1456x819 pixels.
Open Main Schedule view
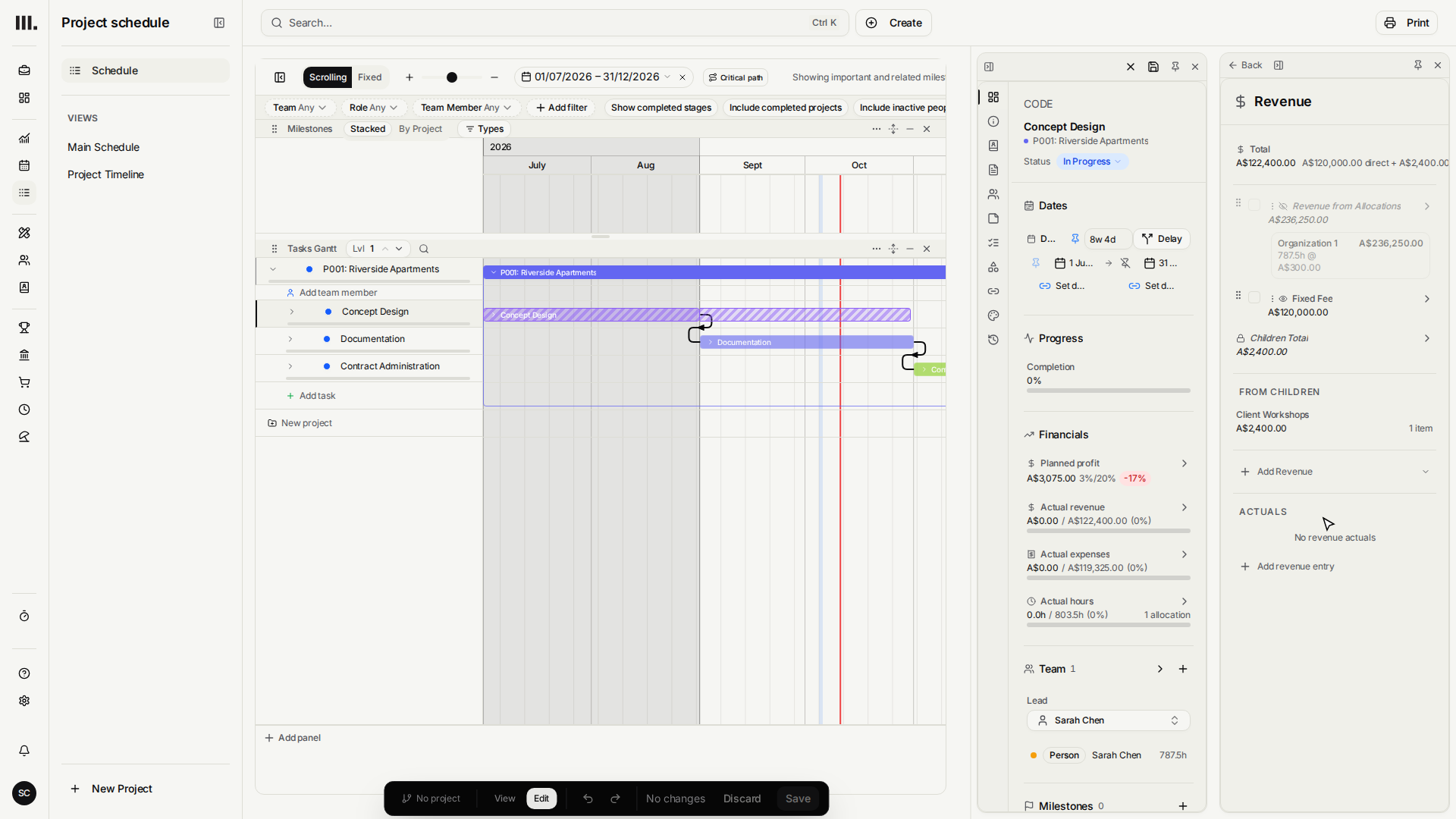[x=103, y=147]
